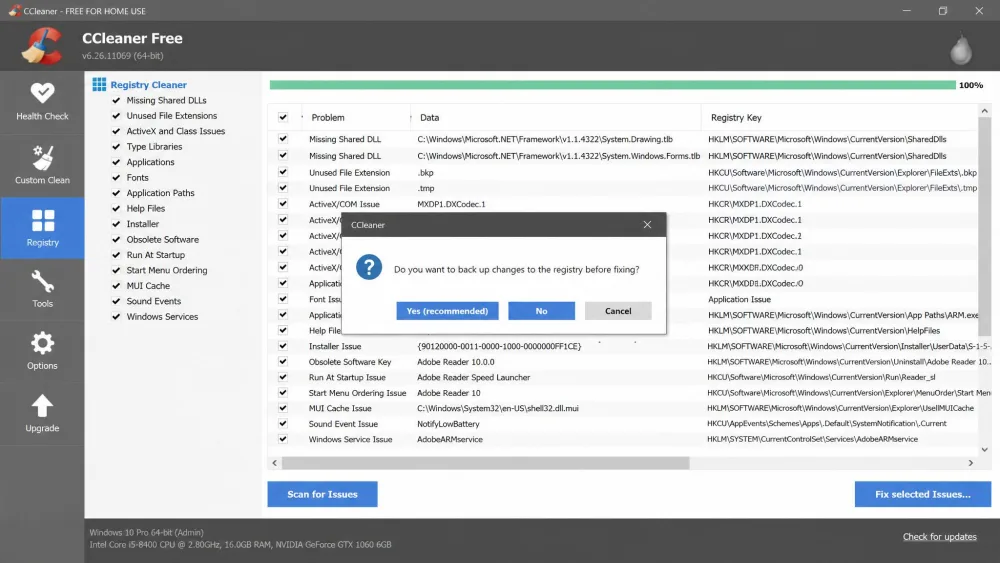
Task: Cancel the registry backup prompt
Action: (x=617, y=311)
